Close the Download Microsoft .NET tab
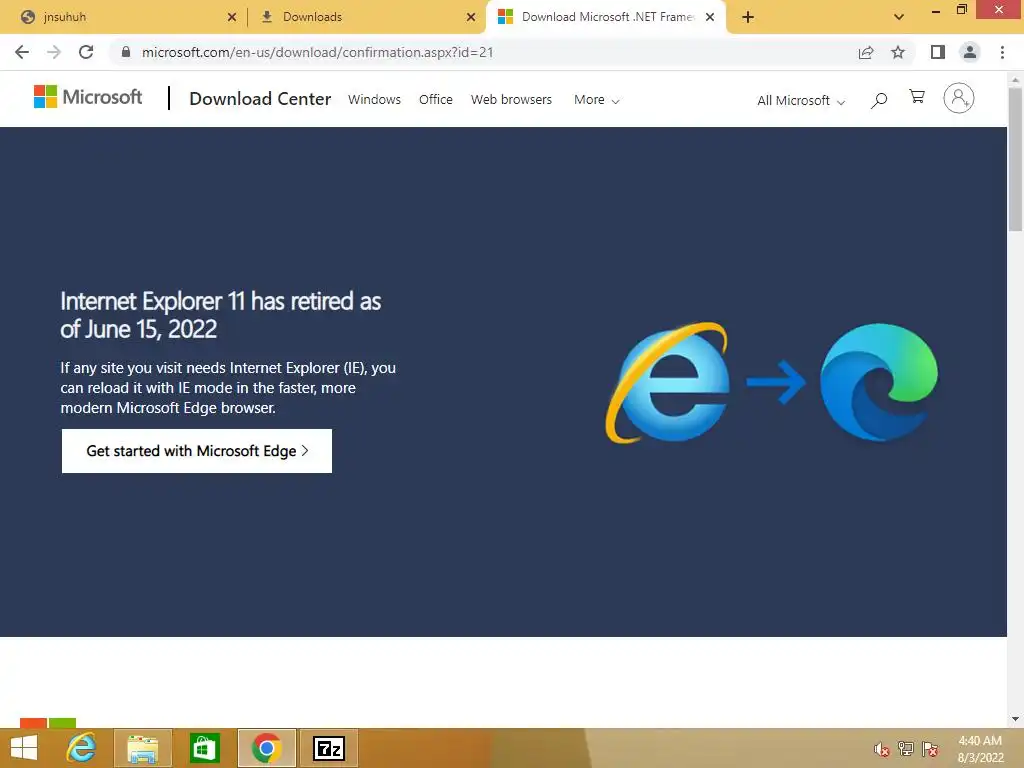The image size is (1024, 768). point(710,17)
